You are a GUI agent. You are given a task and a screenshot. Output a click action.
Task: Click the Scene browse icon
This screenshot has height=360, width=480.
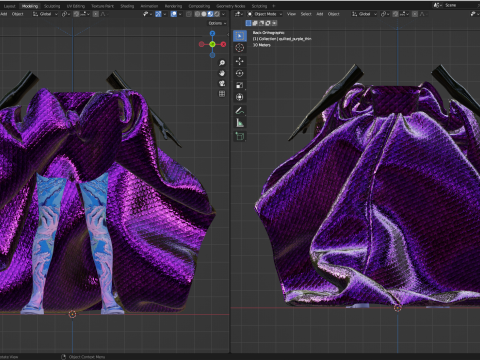[438, 5]
